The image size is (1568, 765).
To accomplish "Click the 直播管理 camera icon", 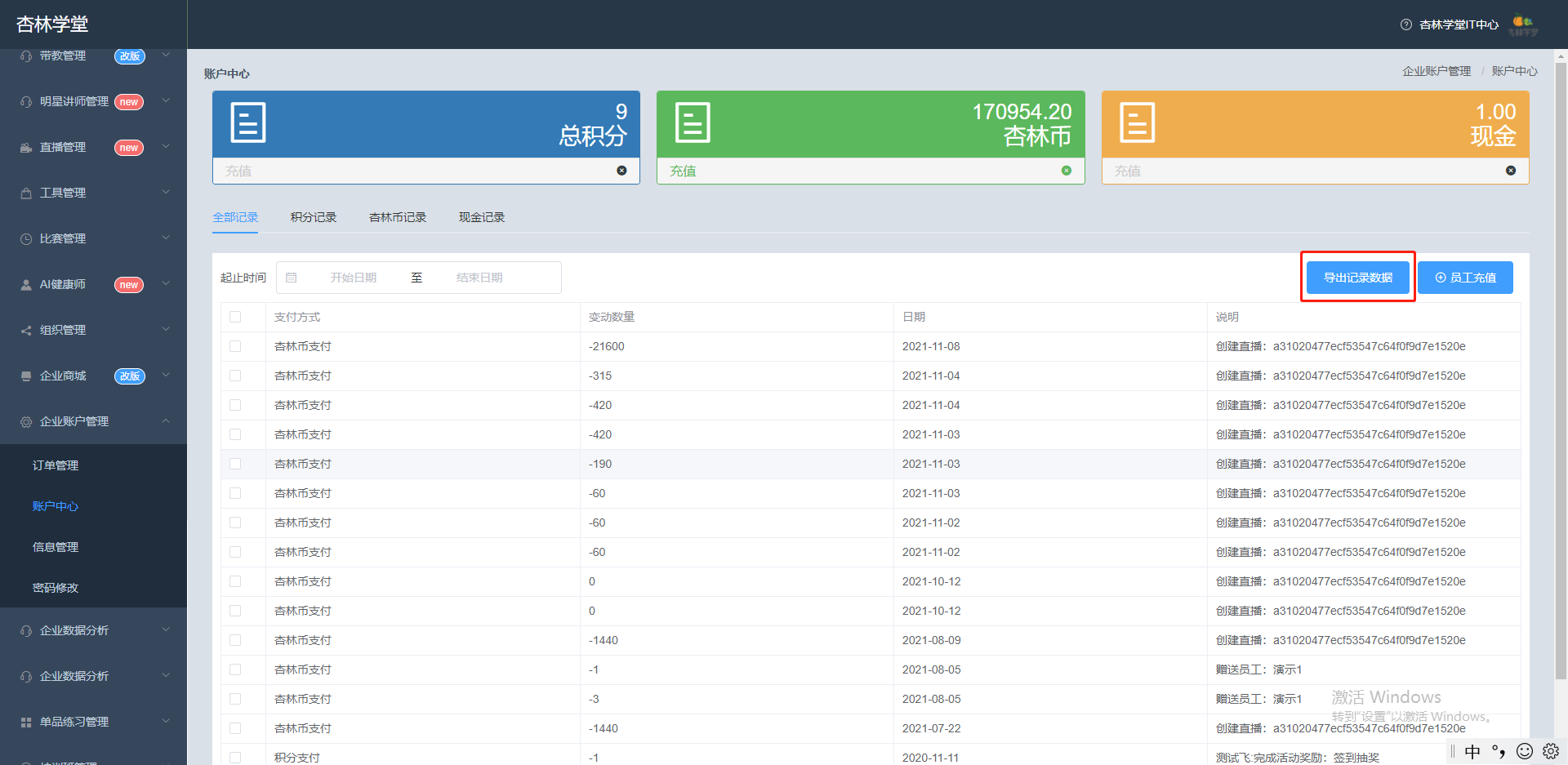I will tap(26, 148).
